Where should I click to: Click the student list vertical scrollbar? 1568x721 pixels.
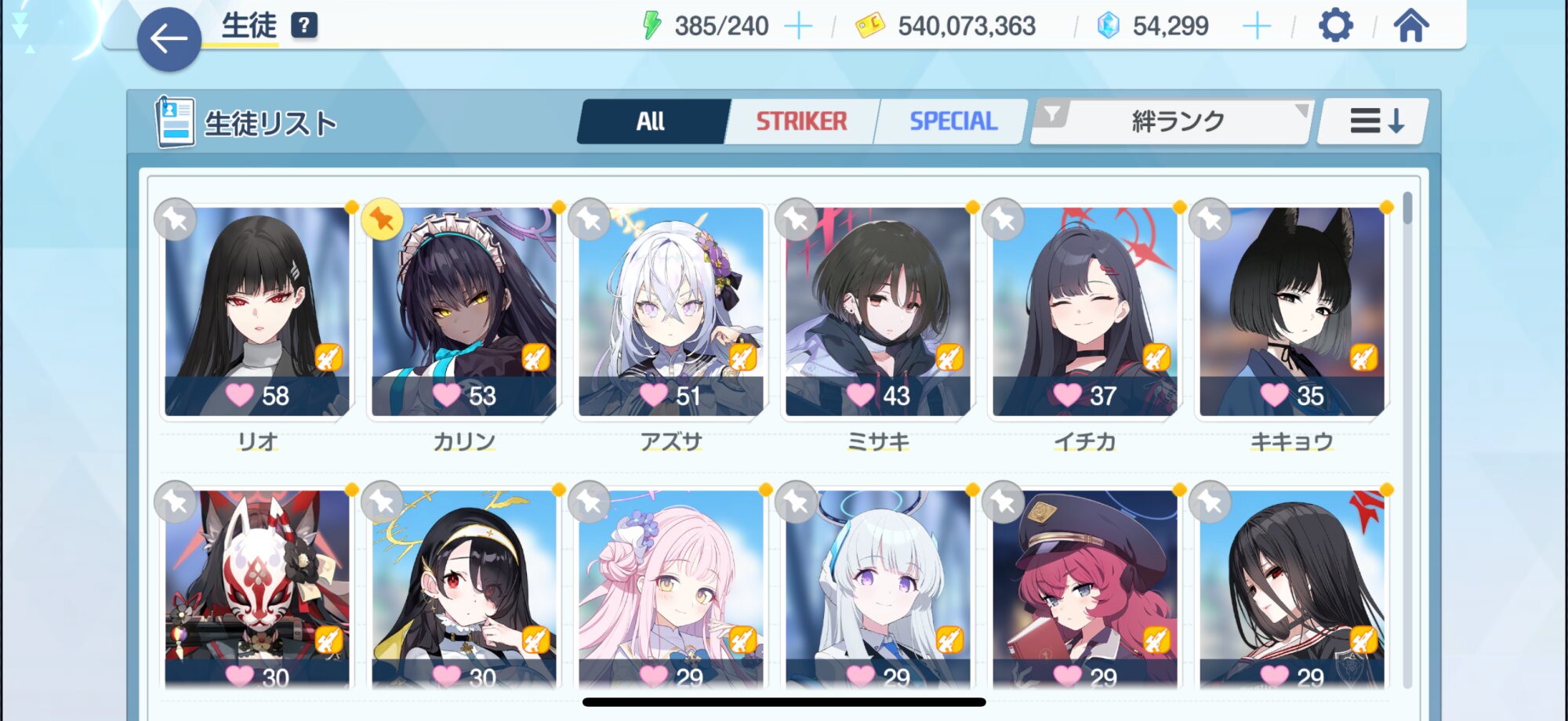(x=1408, y=439)
